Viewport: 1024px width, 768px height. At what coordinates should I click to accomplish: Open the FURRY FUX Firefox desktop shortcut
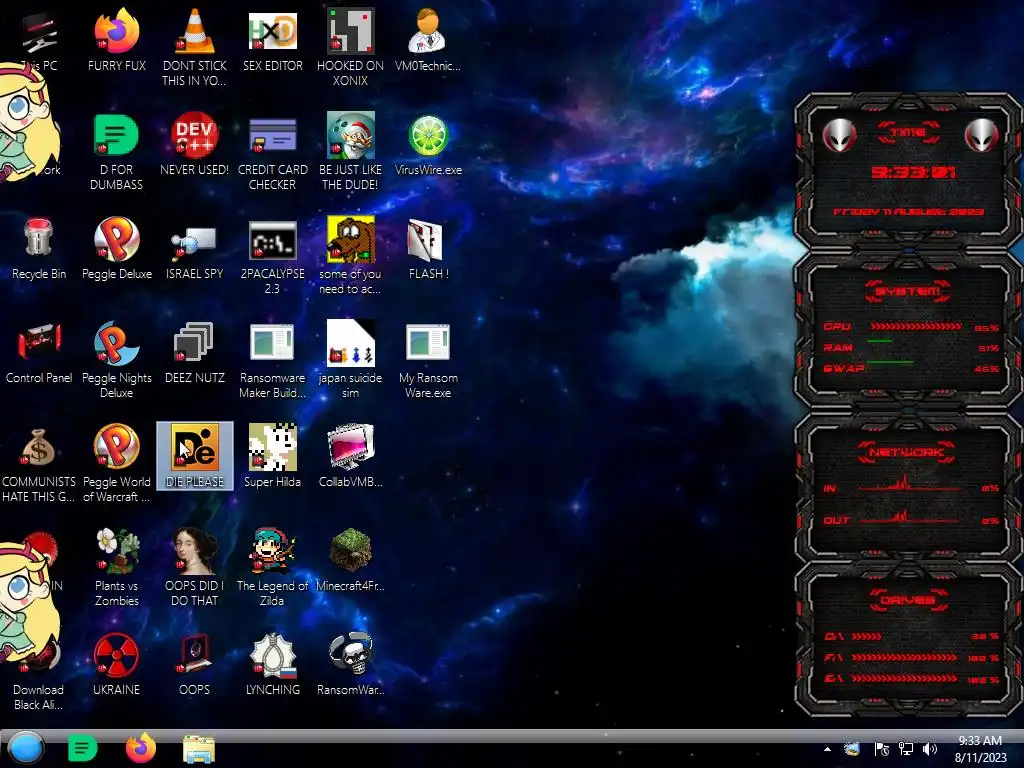(x=117, y=31)
